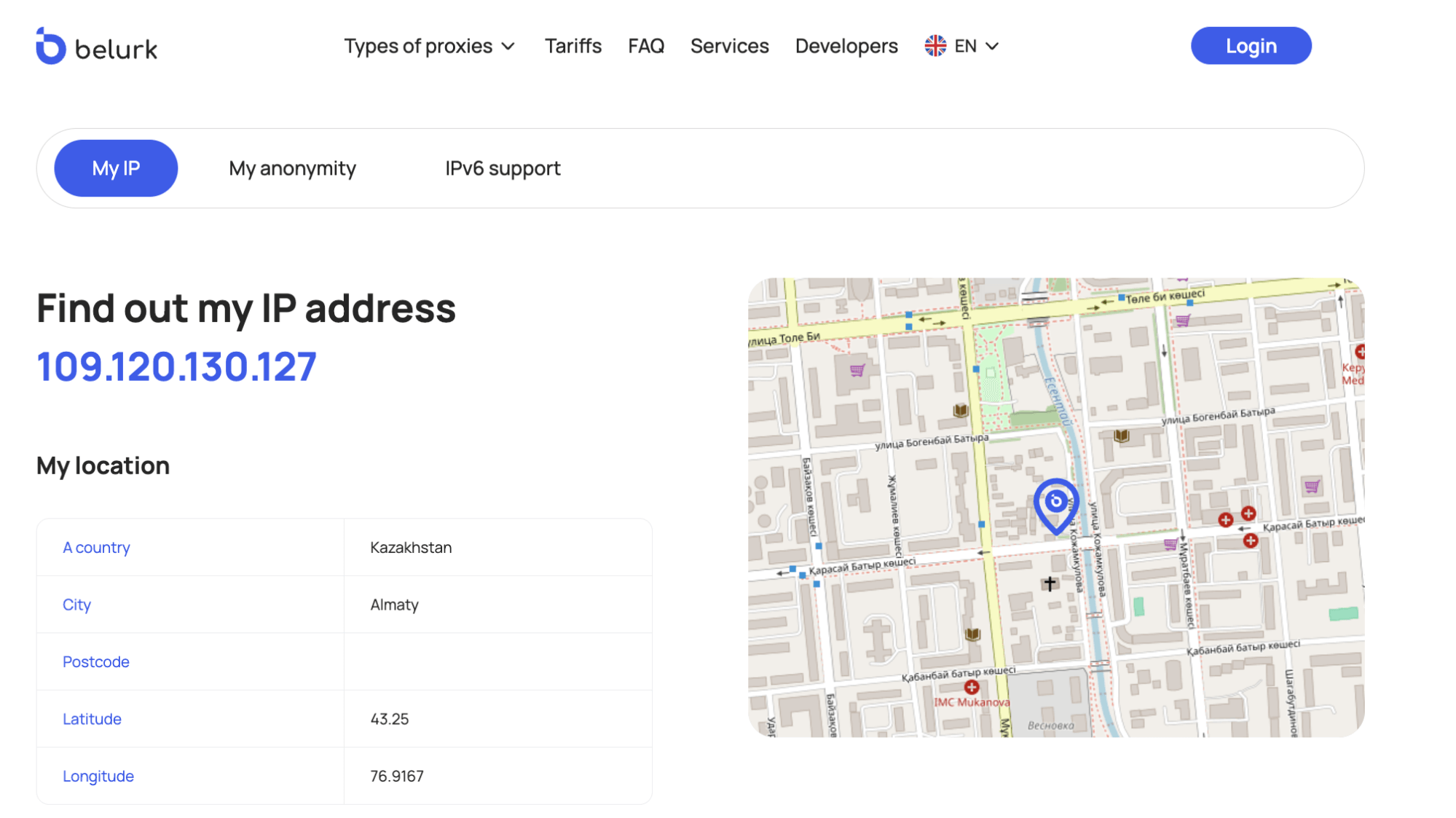Screen dimensions: 1456x818
Task: Switch to the My anonymity tab
Action: [292, 168]
